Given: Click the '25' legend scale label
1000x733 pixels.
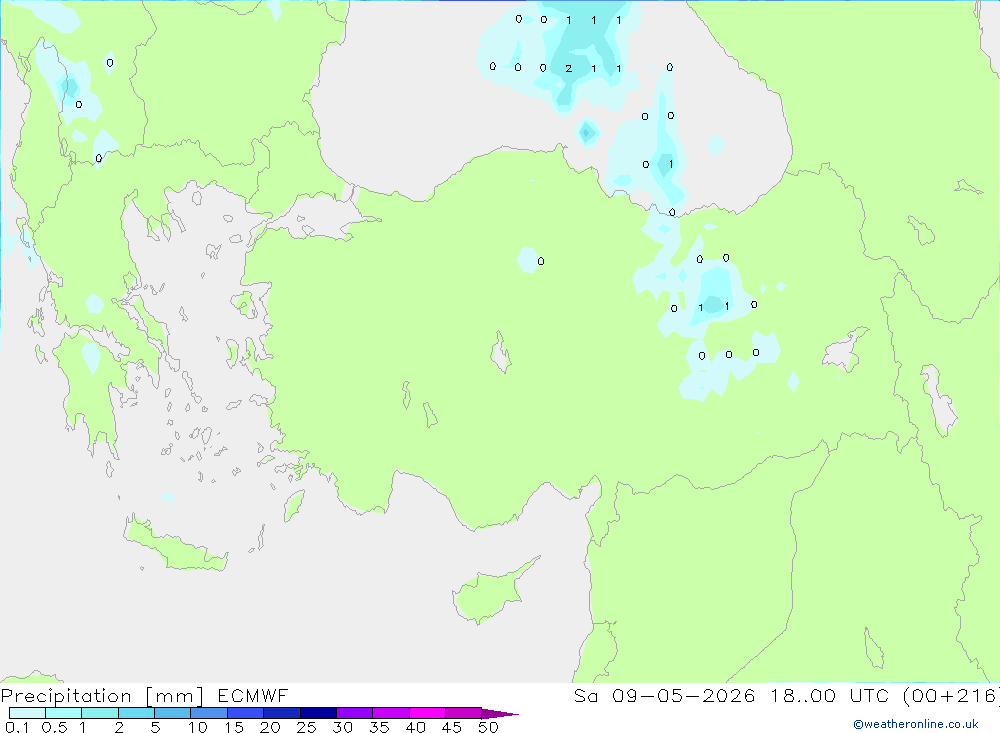Looking at the screenshot, I should tap(307, 727).
